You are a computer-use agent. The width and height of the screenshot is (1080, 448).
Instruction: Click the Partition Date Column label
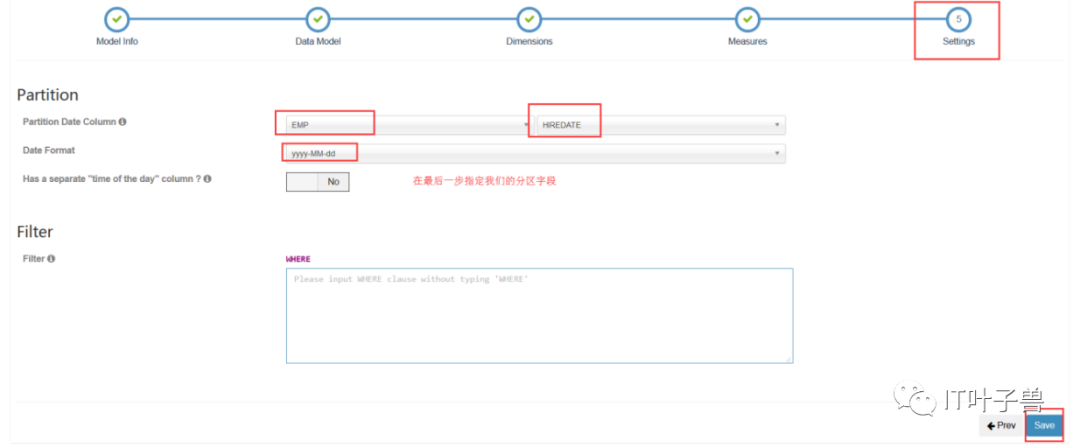(x=70, y=121)
